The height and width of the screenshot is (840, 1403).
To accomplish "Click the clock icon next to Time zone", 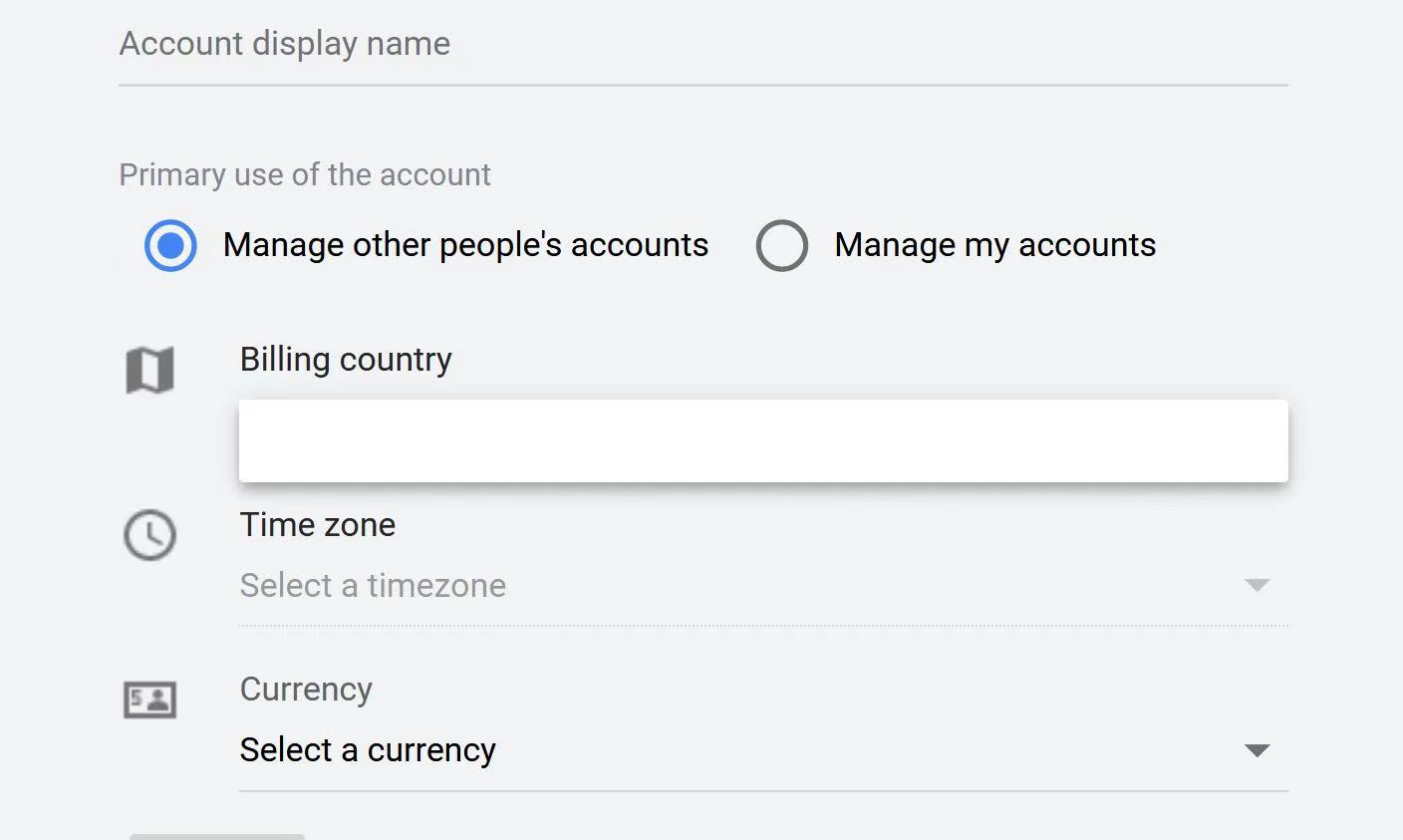I will tap(149, 535).
